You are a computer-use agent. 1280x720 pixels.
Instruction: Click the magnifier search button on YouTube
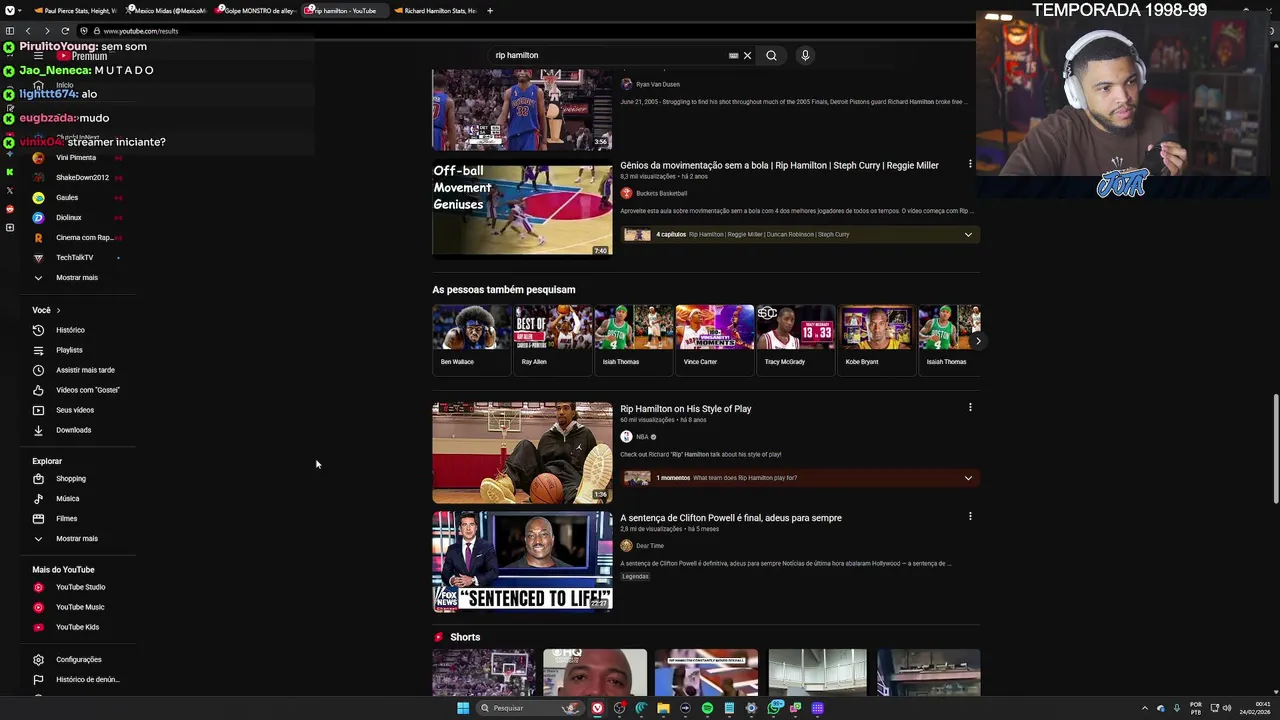771,56
